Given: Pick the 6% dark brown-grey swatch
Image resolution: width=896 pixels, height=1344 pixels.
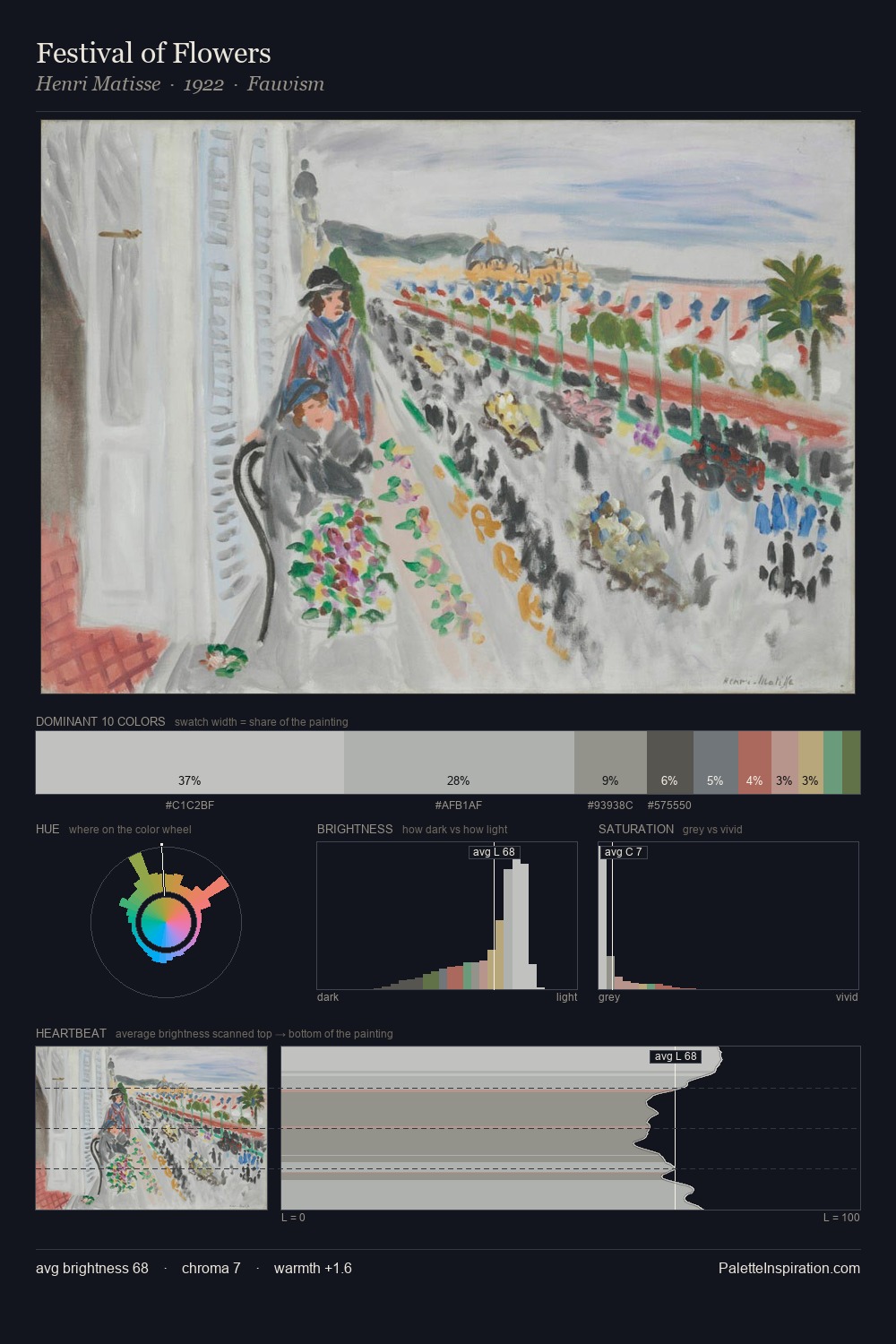Looking at the screenshot, I should pyautogui.click(x=670, y=762).
